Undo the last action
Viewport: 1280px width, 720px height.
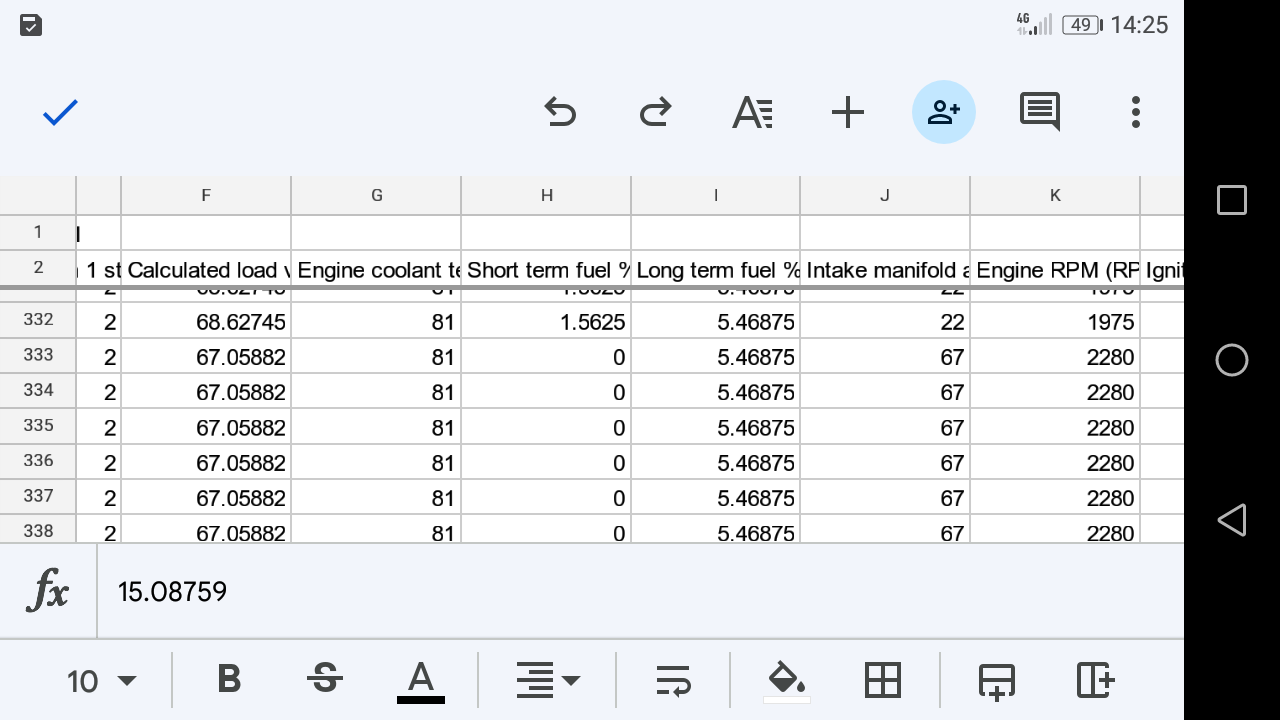pos(560,112)
